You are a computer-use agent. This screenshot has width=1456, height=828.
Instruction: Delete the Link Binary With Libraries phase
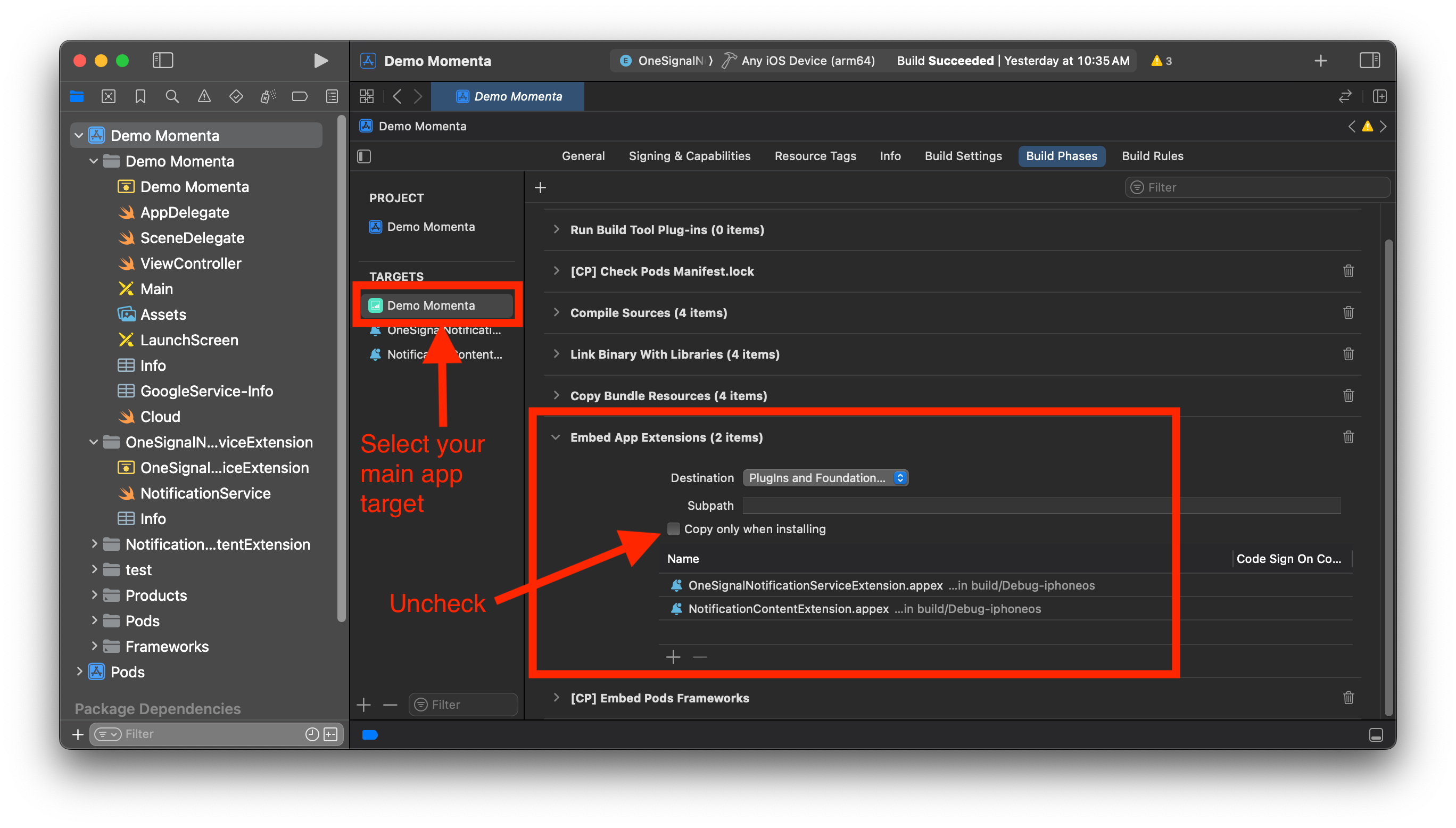click(x=1348, y=354)
